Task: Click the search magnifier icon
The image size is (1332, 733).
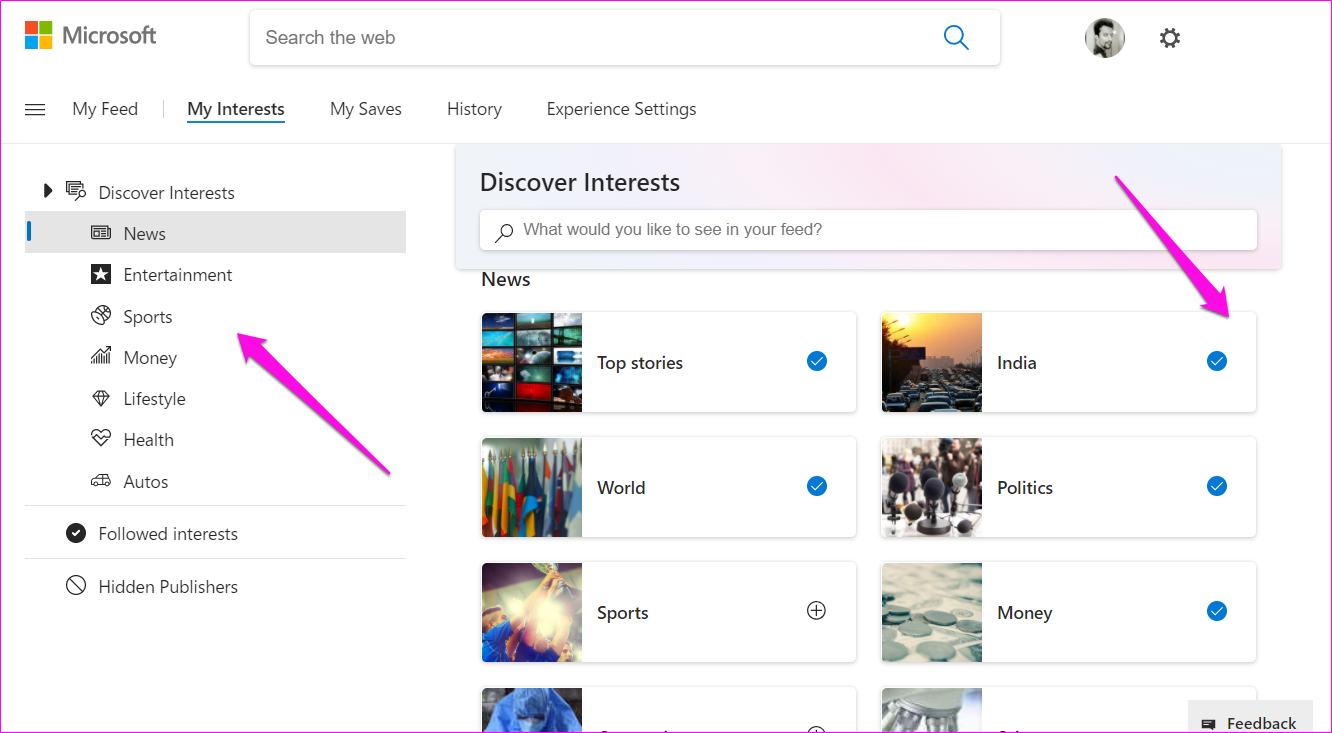Action: click(x=956, y=38)
